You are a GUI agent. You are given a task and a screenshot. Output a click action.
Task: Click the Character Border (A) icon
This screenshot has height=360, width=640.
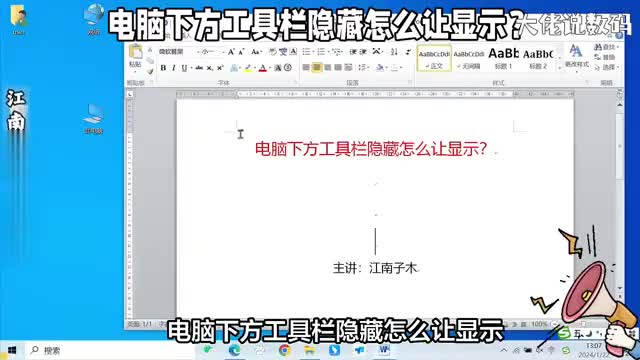tap(293, 52)
